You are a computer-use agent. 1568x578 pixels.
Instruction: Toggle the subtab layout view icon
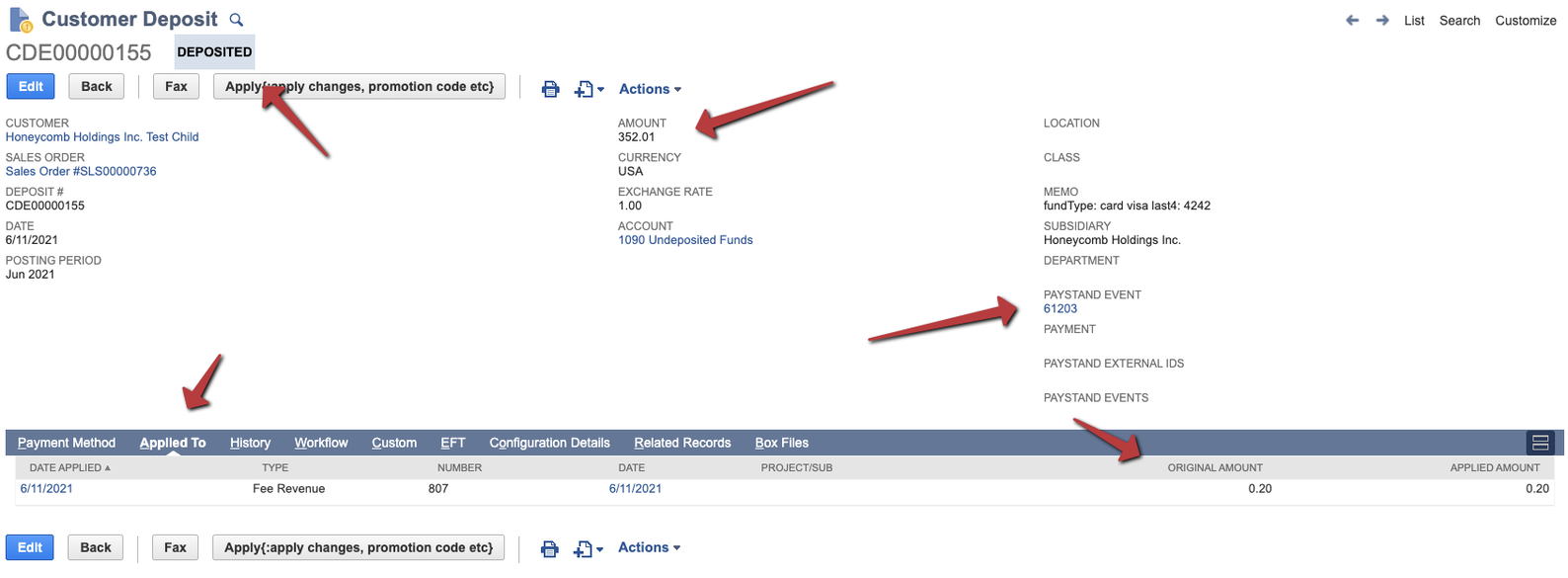(1539, 443)
